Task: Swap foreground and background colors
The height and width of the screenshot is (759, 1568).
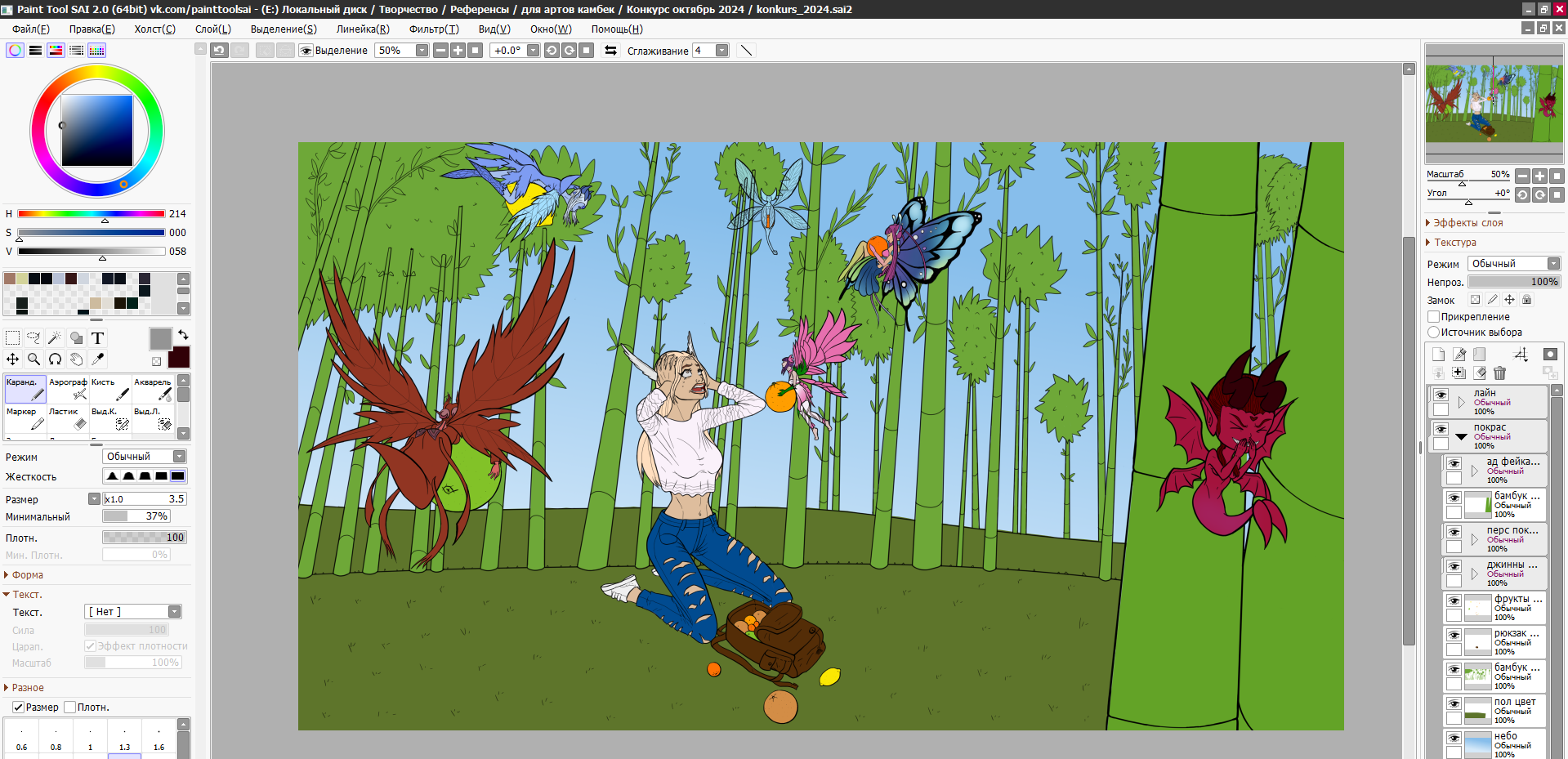Action: 183,335
